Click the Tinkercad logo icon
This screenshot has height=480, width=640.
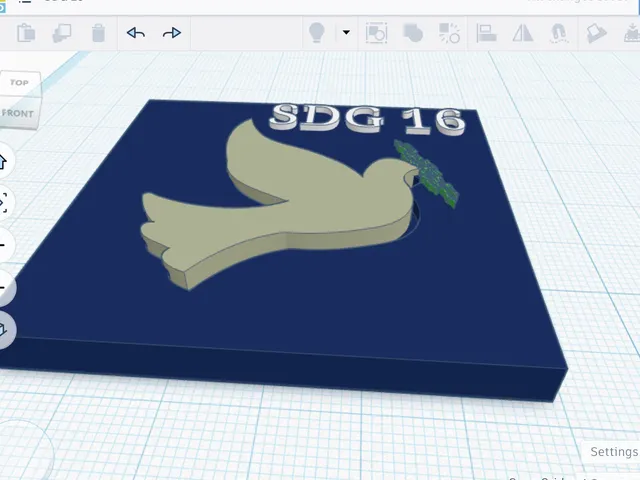click(2, 7)
